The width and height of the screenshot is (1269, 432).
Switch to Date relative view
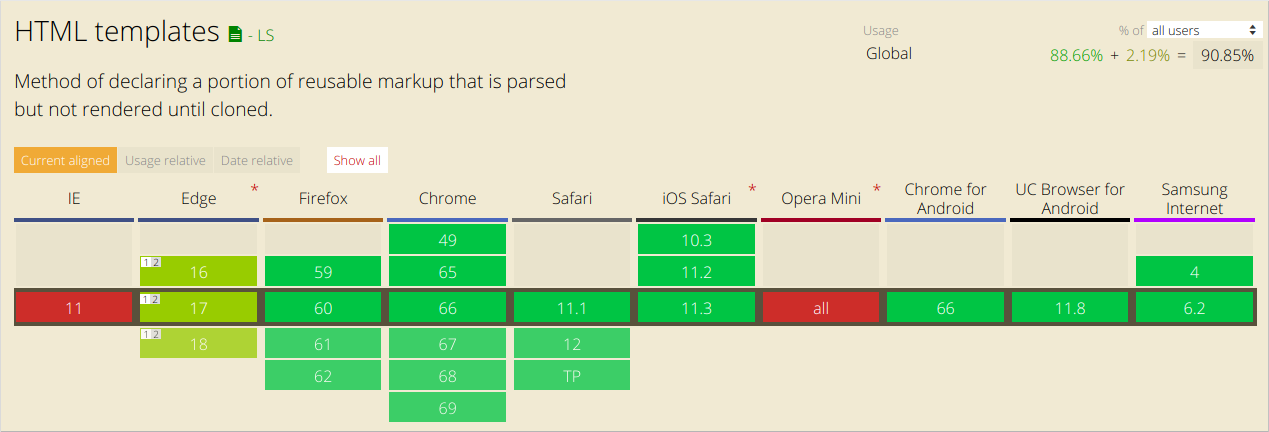257,160
